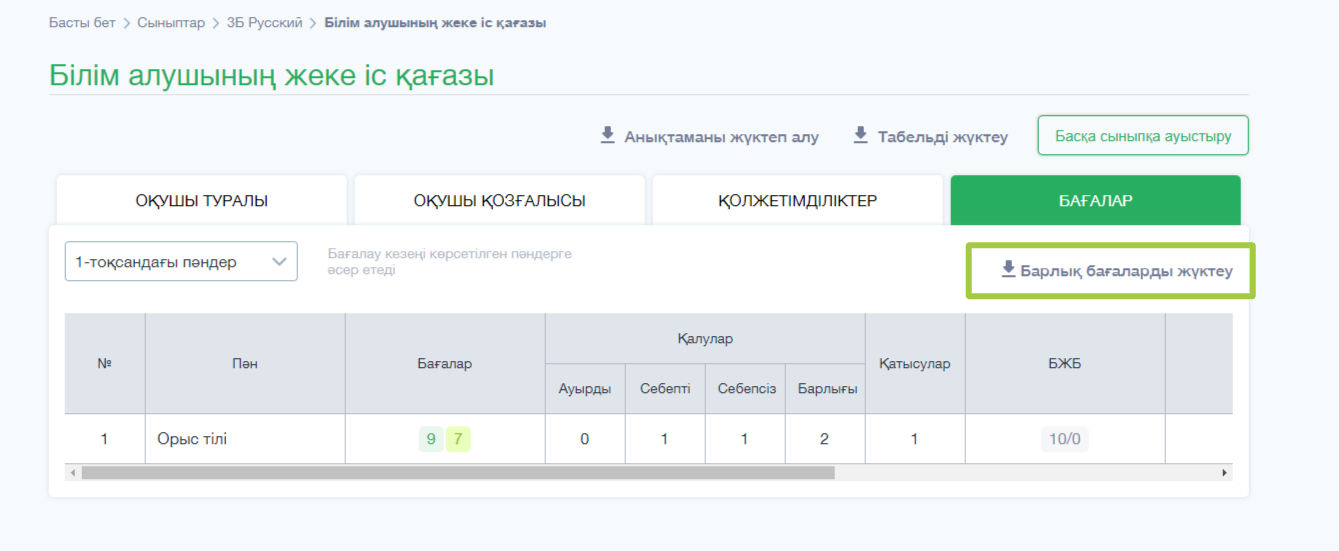
Task: Click the horizontal scrollbar thumb under the table
Action: click(x=458, y=472)
